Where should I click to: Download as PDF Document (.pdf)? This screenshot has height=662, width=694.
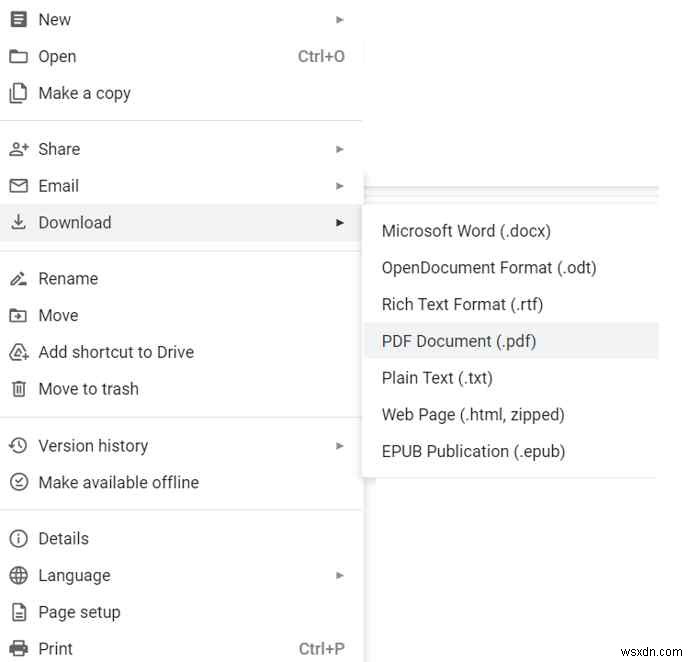(511, 341)
